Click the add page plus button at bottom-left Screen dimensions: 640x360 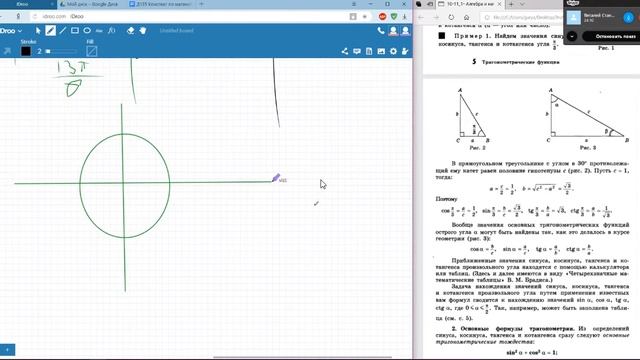pyautogui.click(x=7, y=349)
